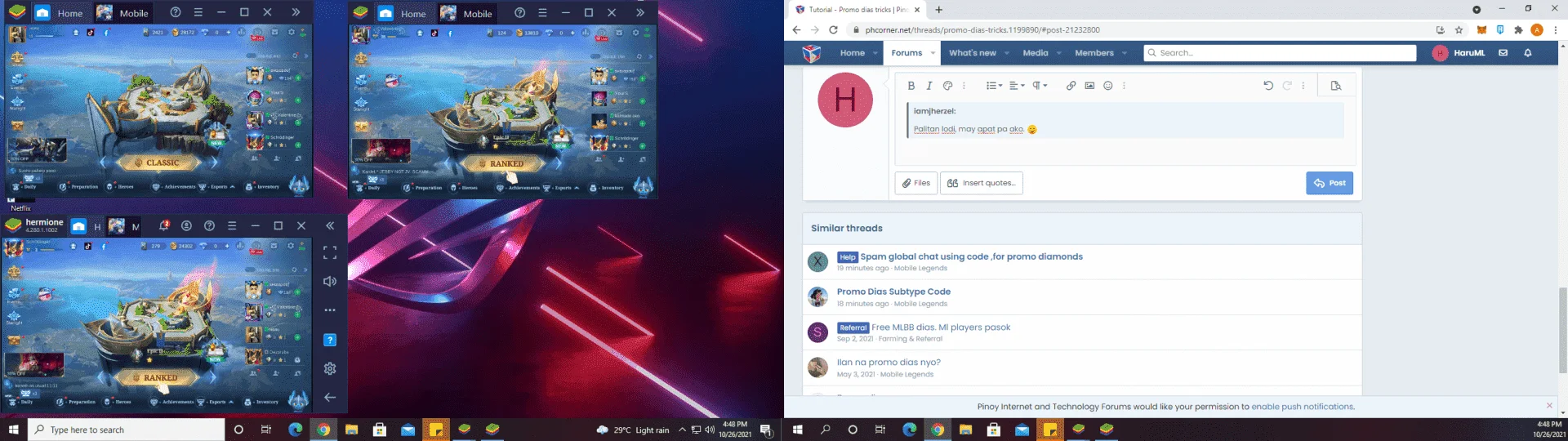The width and height of the screenshot is (1568, 441).
Task: Open the alerts bell icon in forum header
Action: tap(1528, 53)
